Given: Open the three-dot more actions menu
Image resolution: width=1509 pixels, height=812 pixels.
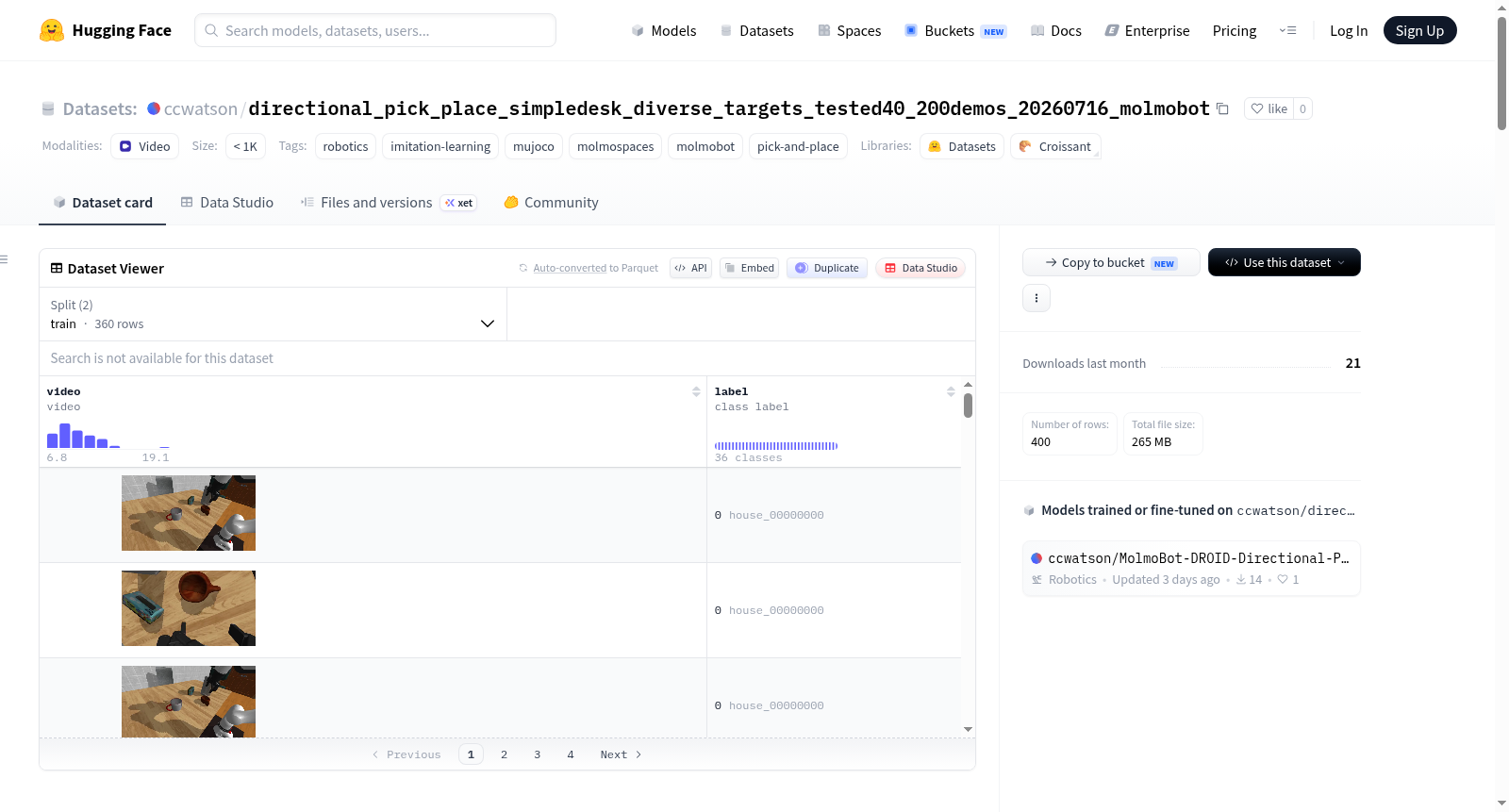Looking at the screenshot, I should pyautogui.click(x=1036, y=298).
